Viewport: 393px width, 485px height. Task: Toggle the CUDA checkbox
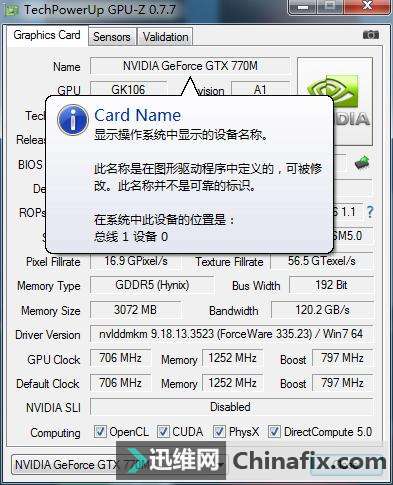point(163,432)
